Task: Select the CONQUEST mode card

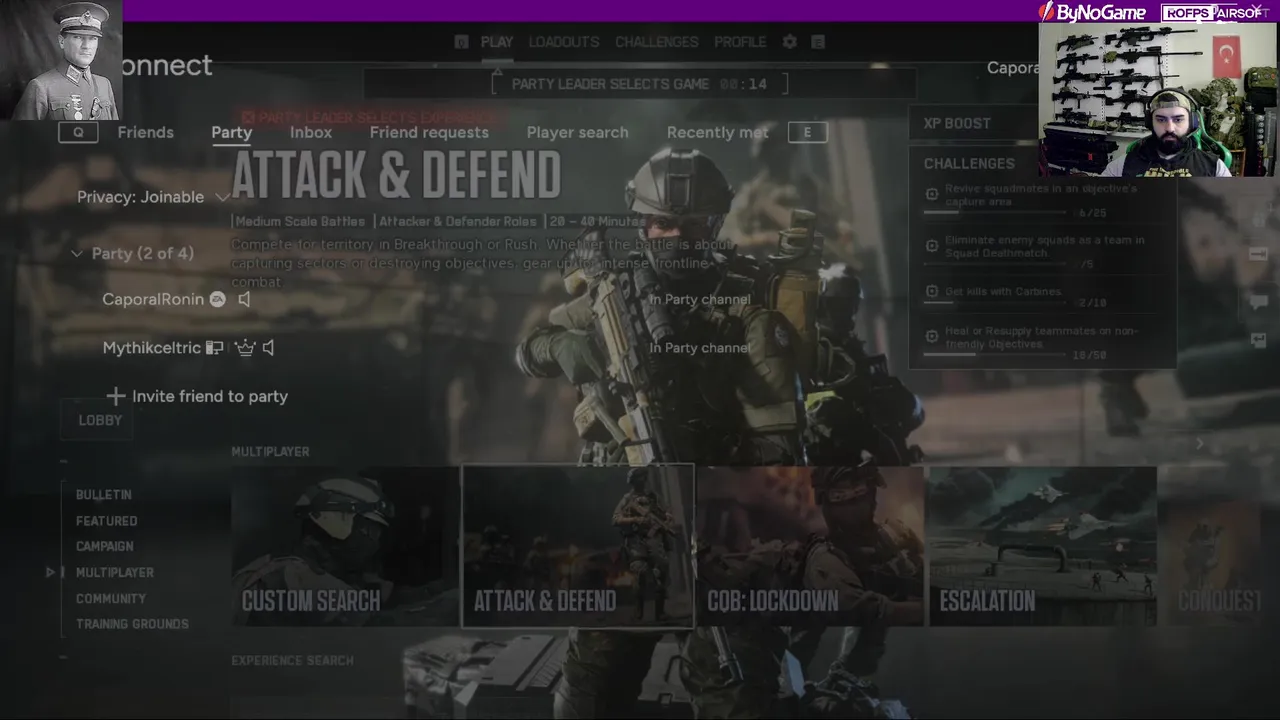Action: click(1218, 546)
